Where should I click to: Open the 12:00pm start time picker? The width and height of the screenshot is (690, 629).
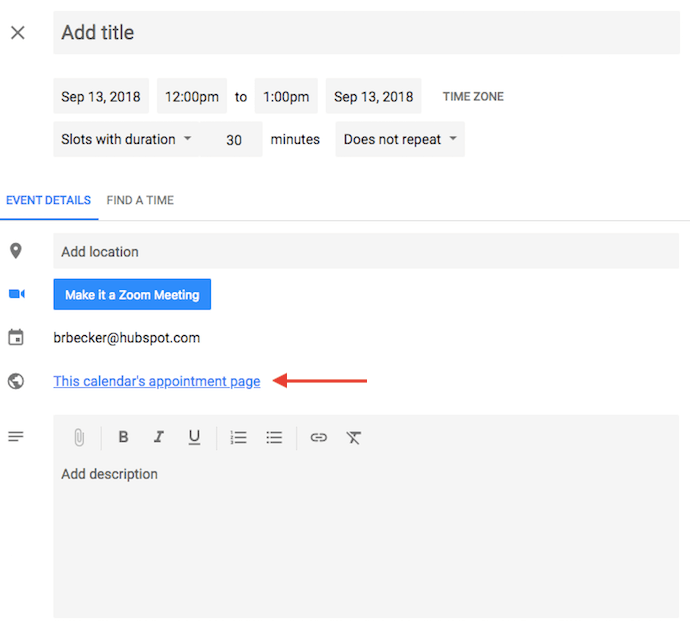click(191, 97)
